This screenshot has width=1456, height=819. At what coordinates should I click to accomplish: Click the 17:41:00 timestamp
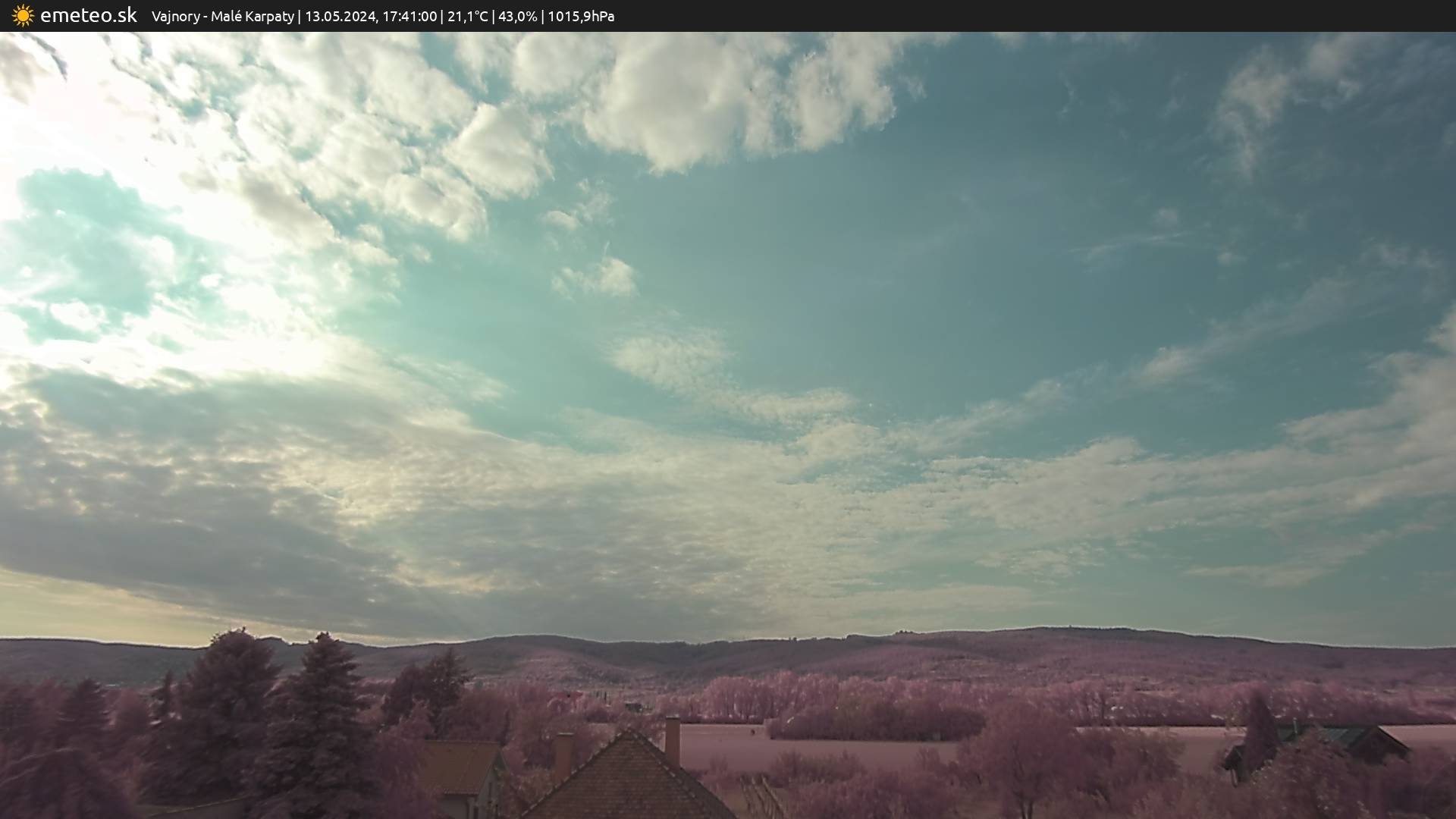409,16
